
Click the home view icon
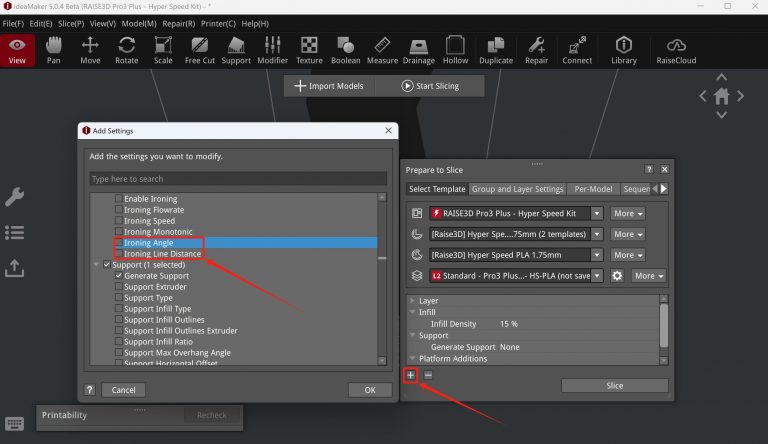click(721, 96)
